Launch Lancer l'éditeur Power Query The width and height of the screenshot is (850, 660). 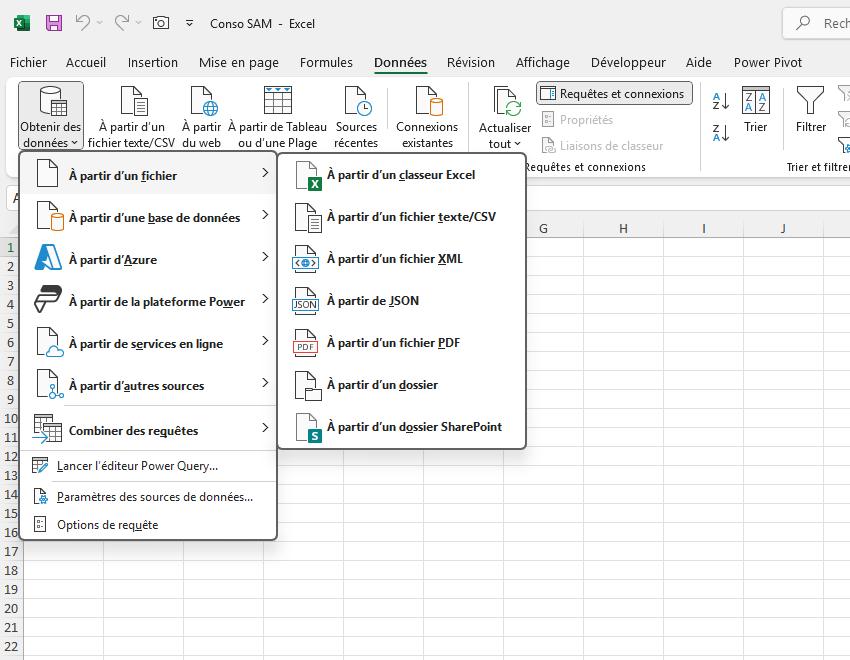[x=148, y=466]
